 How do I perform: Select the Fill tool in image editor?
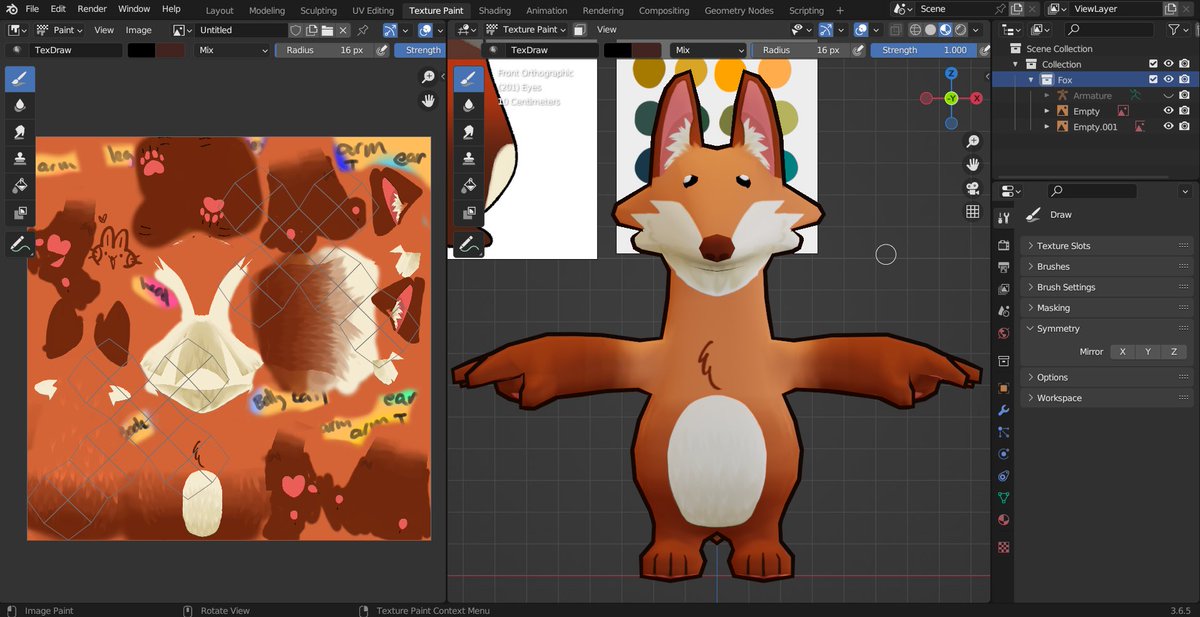(x=20, y=186)
